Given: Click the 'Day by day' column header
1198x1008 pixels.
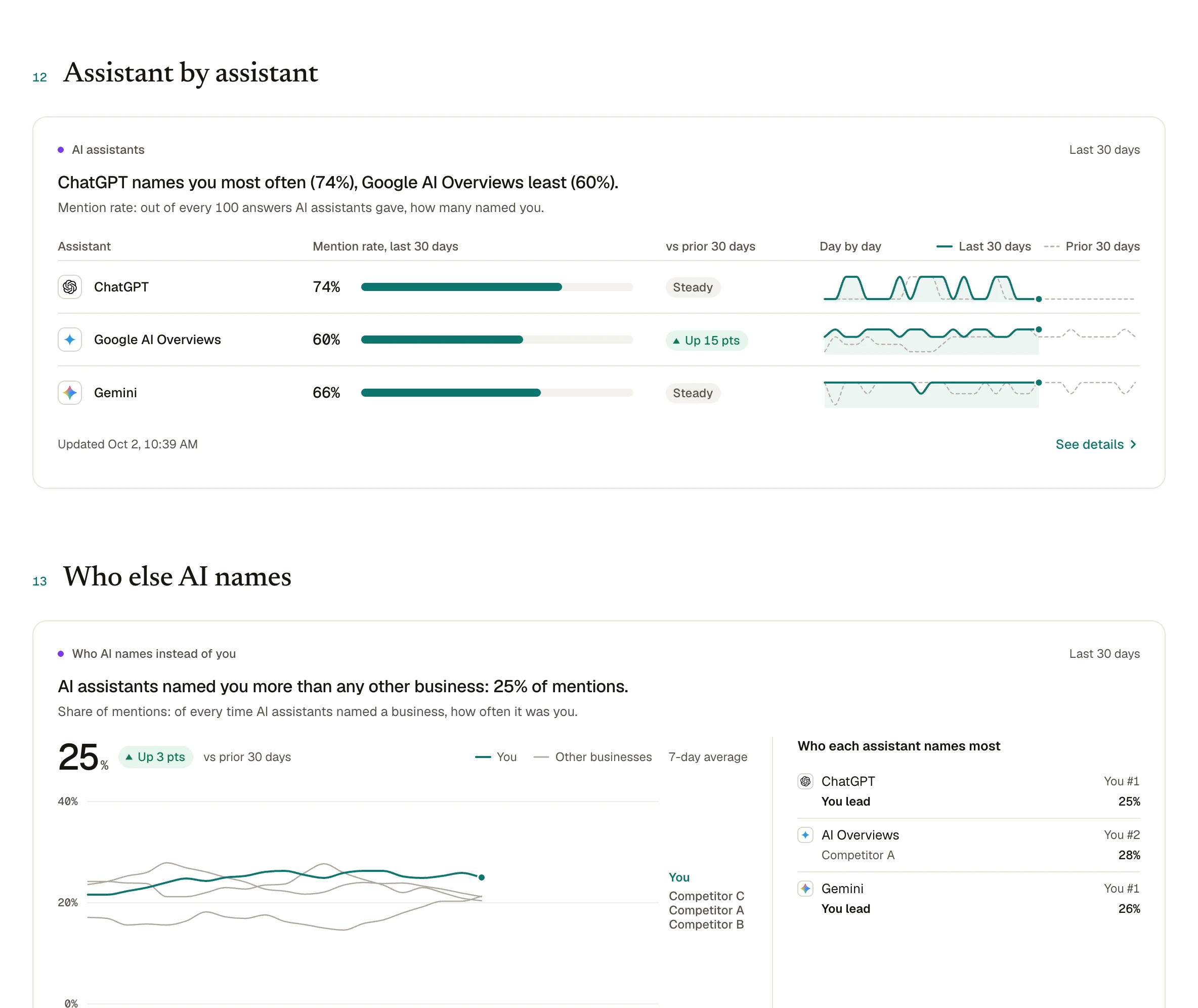Looking at the screenshot, I should click(x=850, y=246).
